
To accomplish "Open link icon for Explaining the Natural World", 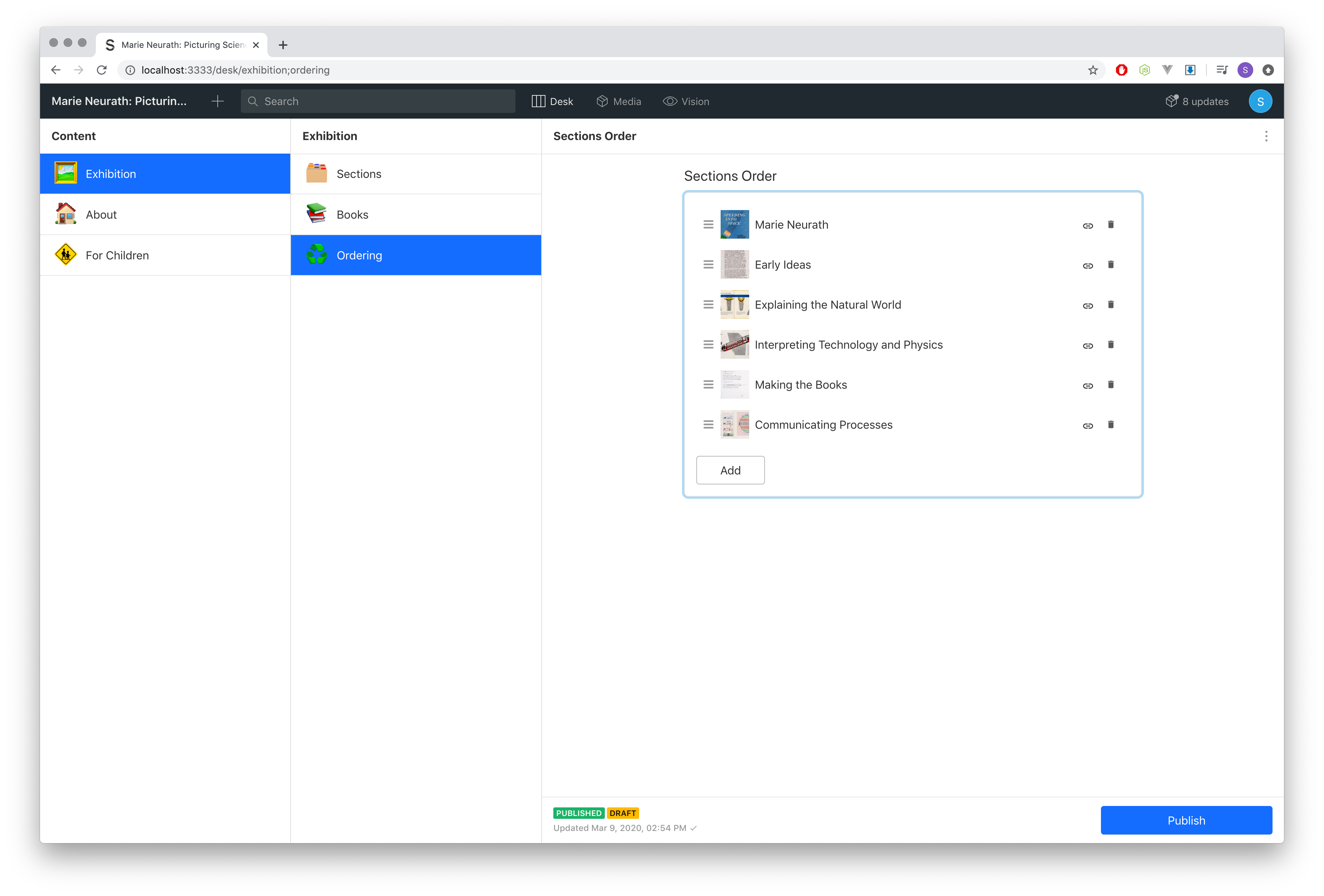I will 1088,306.
